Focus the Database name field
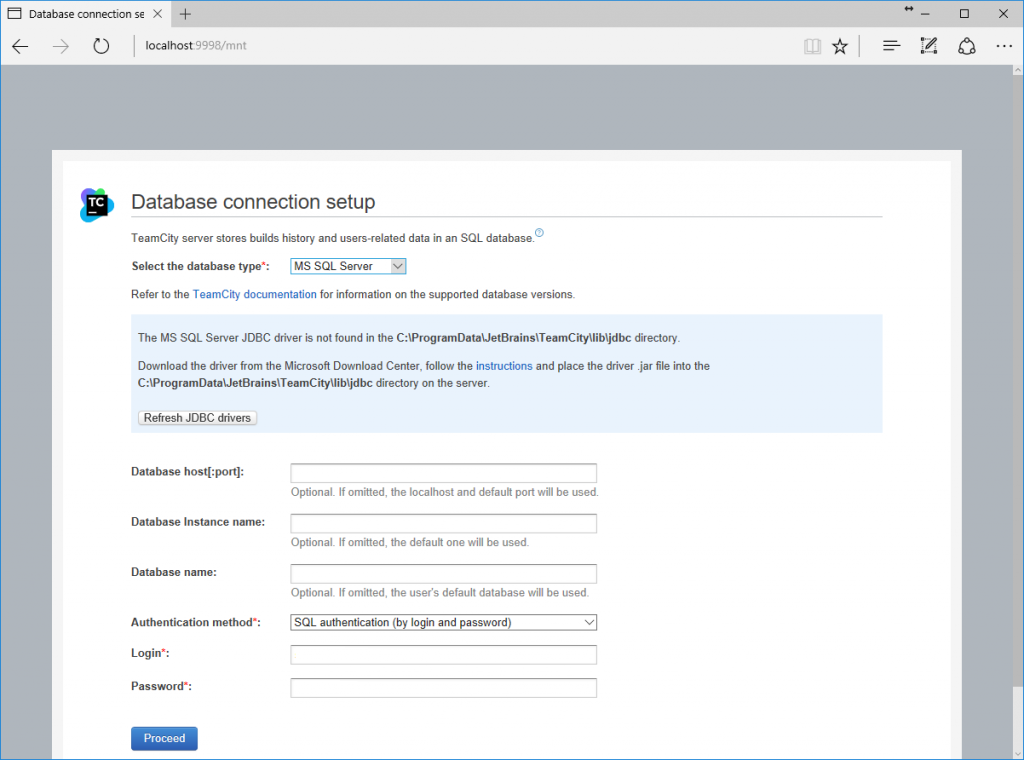This screenshot has height=760, width=1024. click(443, 573)
